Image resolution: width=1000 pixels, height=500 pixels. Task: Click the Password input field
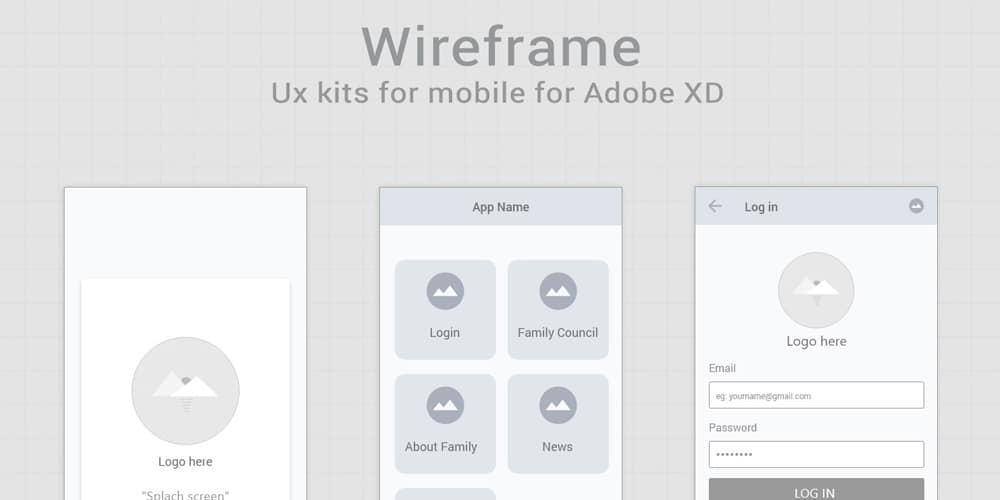816,454
